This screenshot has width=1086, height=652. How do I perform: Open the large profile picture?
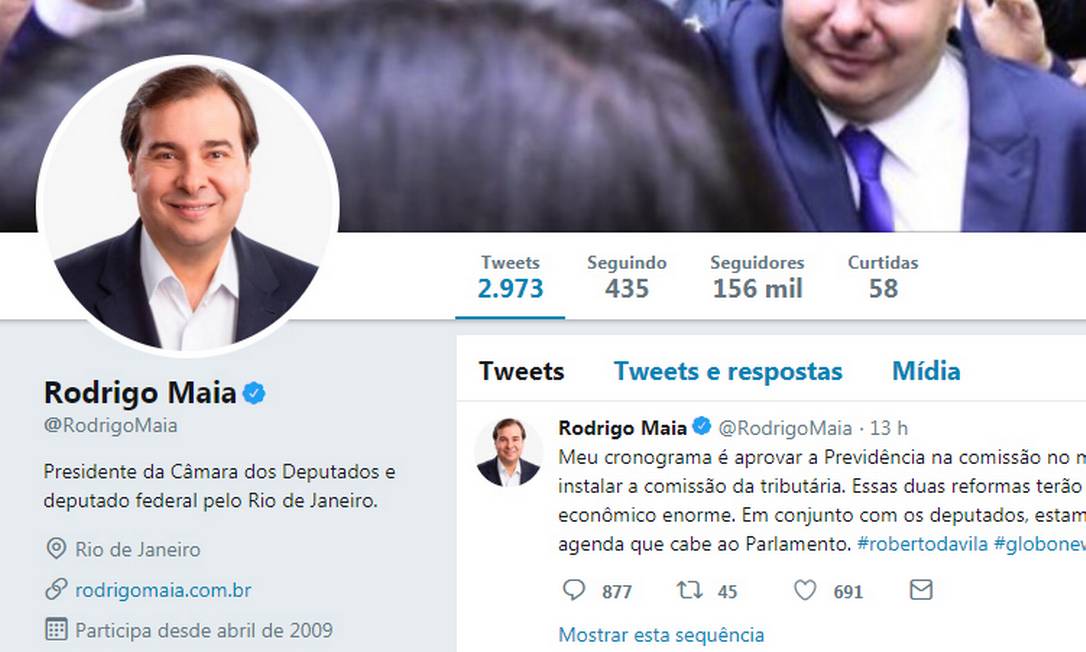(187, 205)
